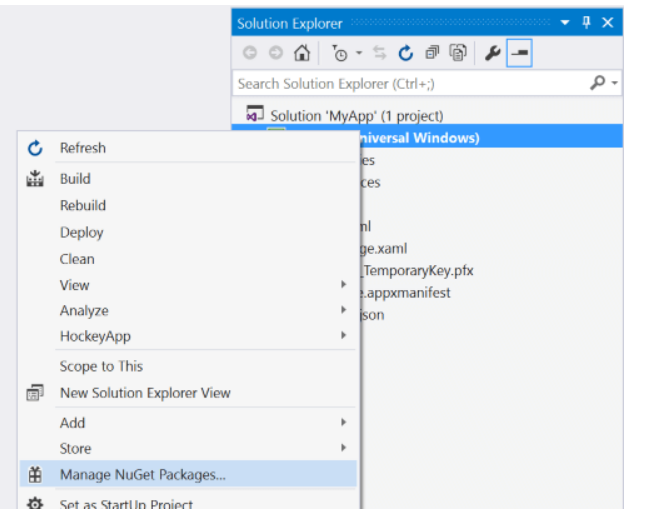This screenshot has width=657, height=514.
Task: Select Solution 'MyApp' (1 project) node
Action: click(357, 116)
